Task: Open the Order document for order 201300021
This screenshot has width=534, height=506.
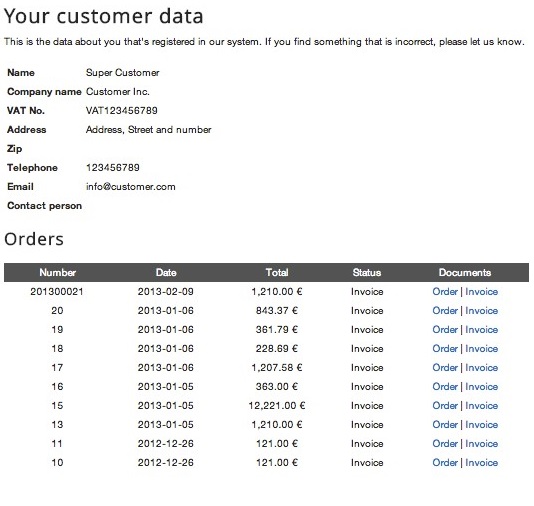Action: [445, 292]
